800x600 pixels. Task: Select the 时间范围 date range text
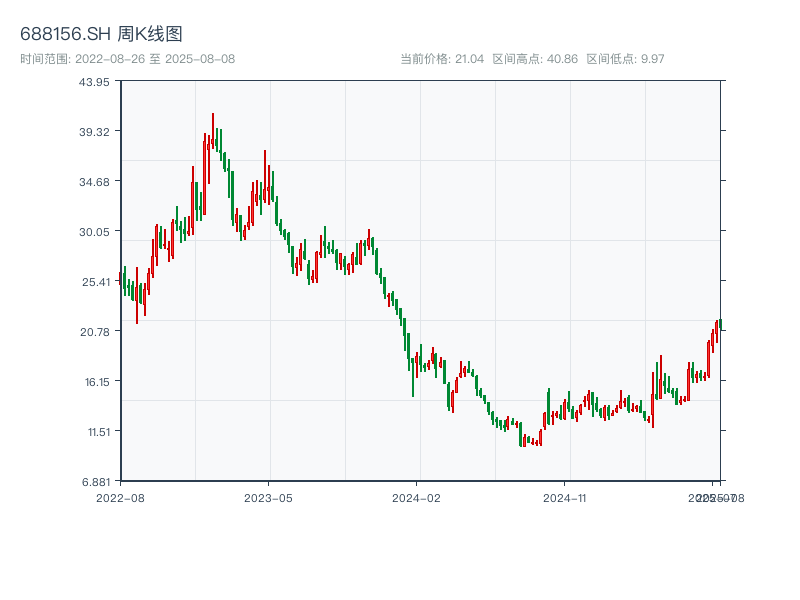tap(128, 59)
